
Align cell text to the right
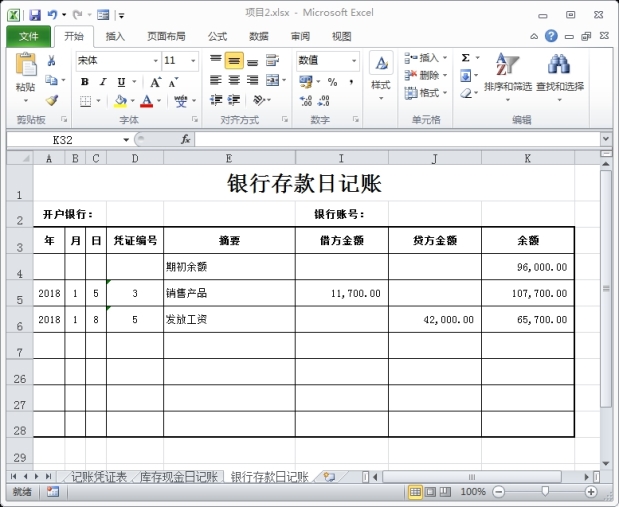(x=253, y=80)
